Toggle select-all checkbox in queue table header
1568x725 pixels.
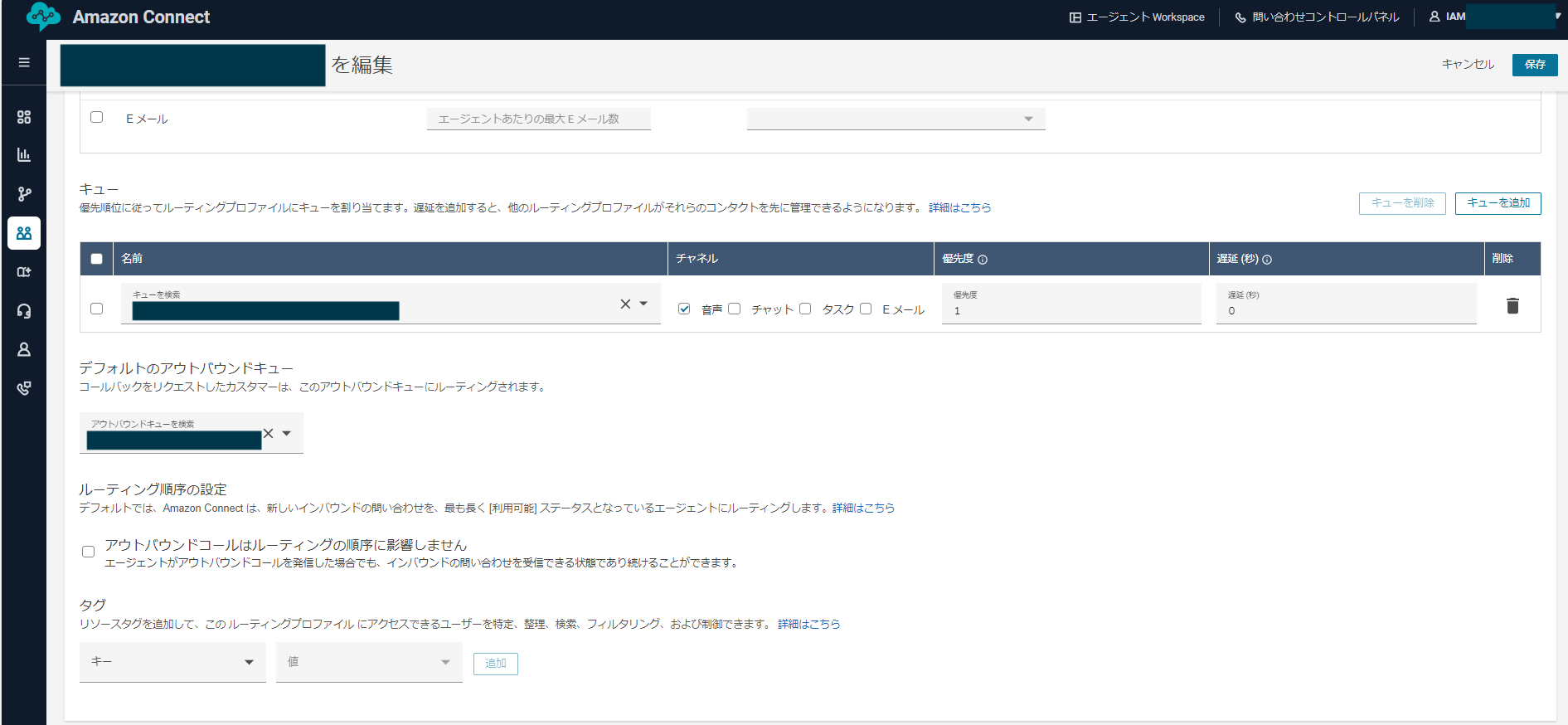(97, 259)
